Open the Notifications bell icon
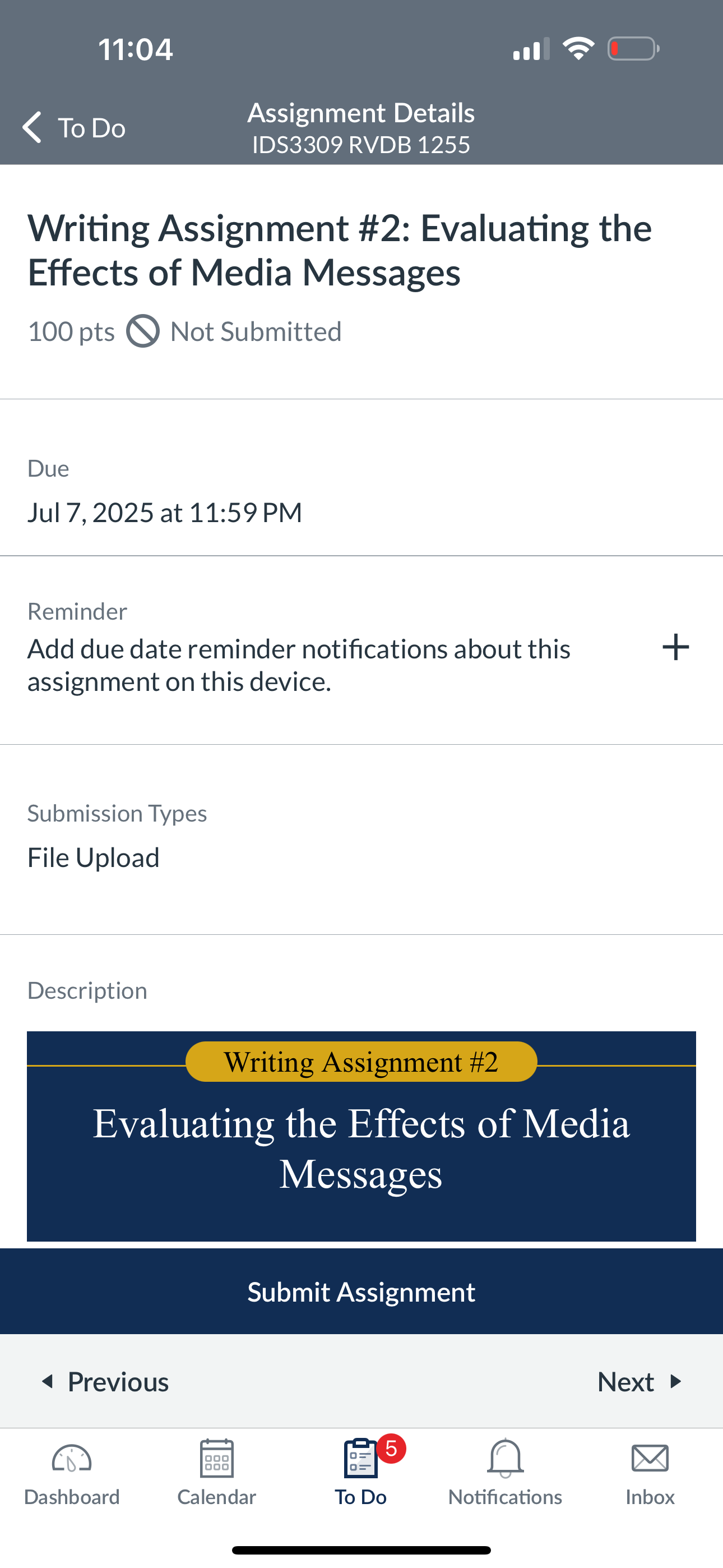Screen dimensions: 723x1568 pyautogui.click(x=505, y=1459)
